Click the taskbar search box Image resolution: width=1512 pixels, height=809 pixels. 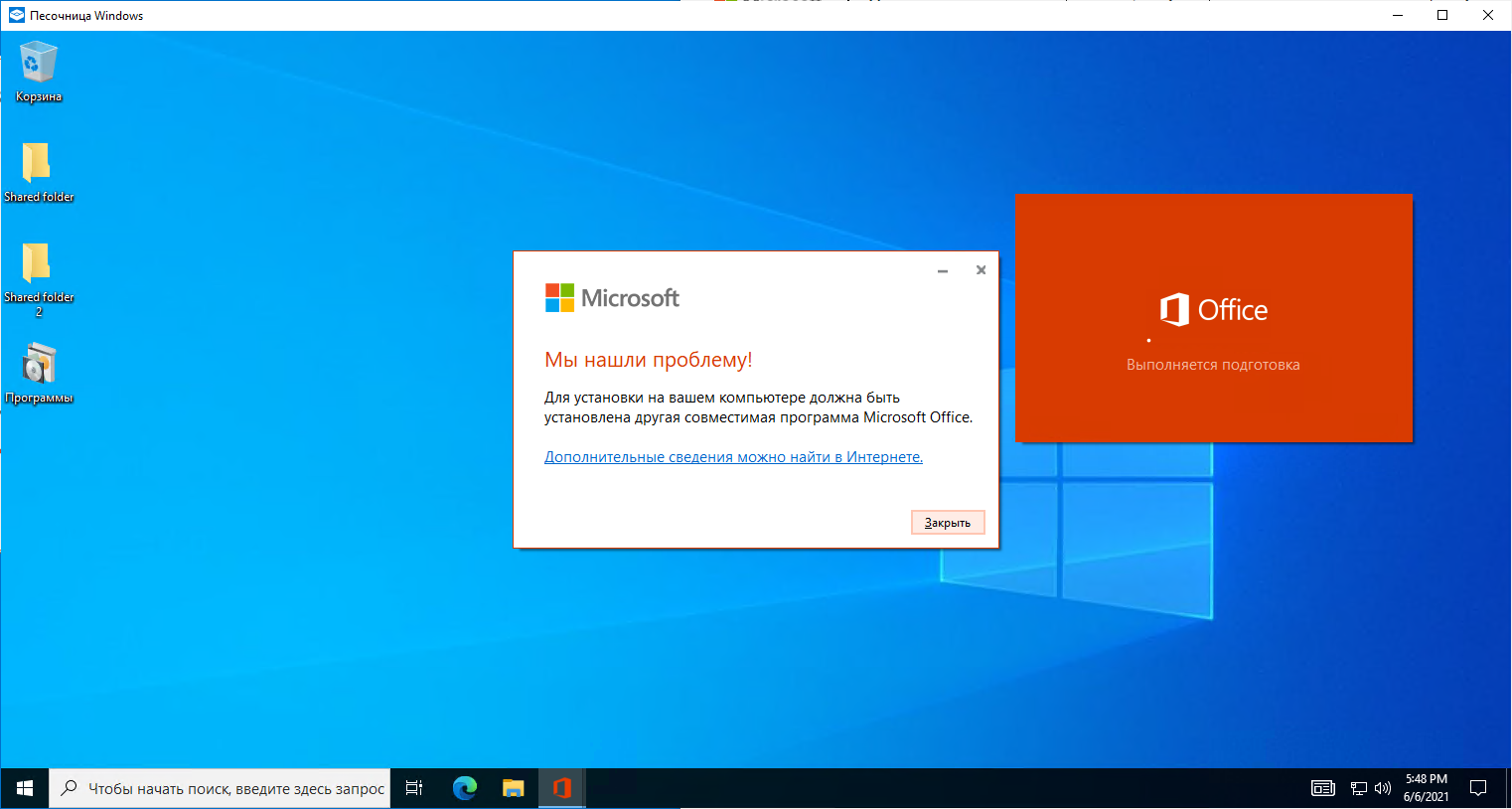click(220, 788)
